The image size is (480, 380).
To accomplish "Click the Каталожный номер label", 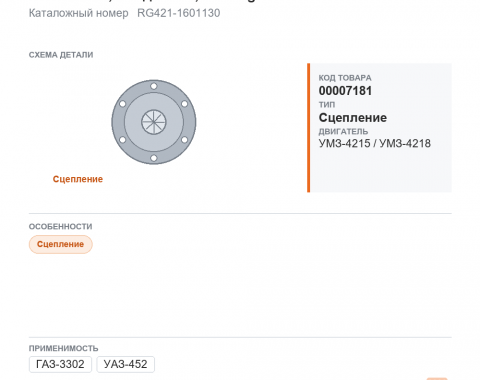I will click(x=78, y=13).
